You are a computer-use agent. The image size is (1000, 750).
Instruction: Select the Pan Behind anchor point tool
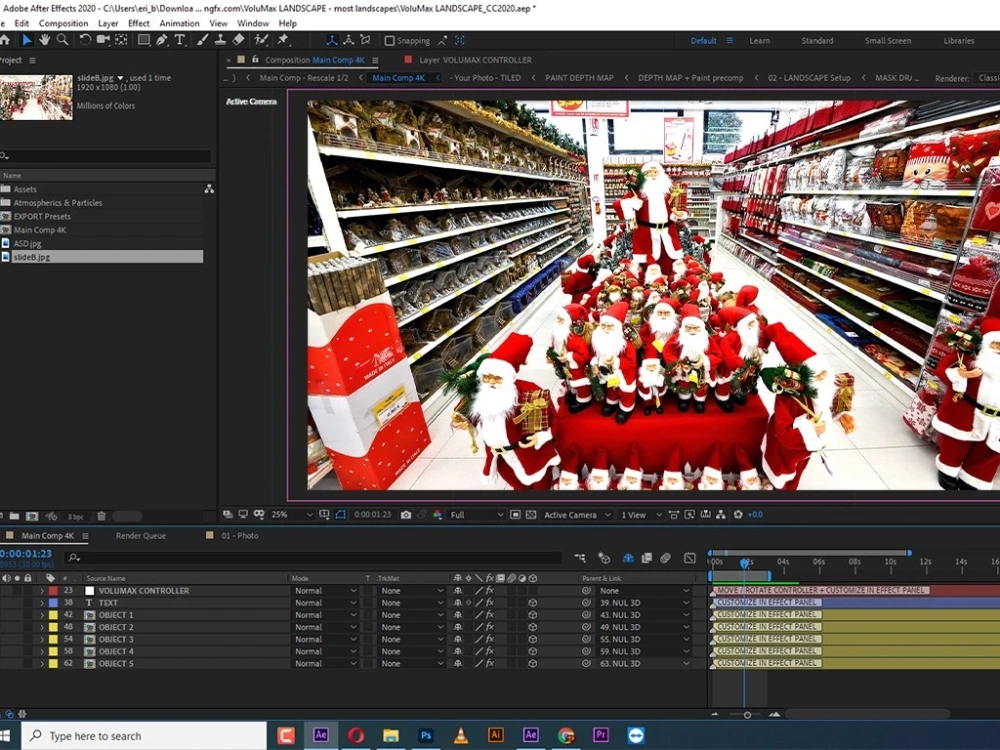coord(121,40)
